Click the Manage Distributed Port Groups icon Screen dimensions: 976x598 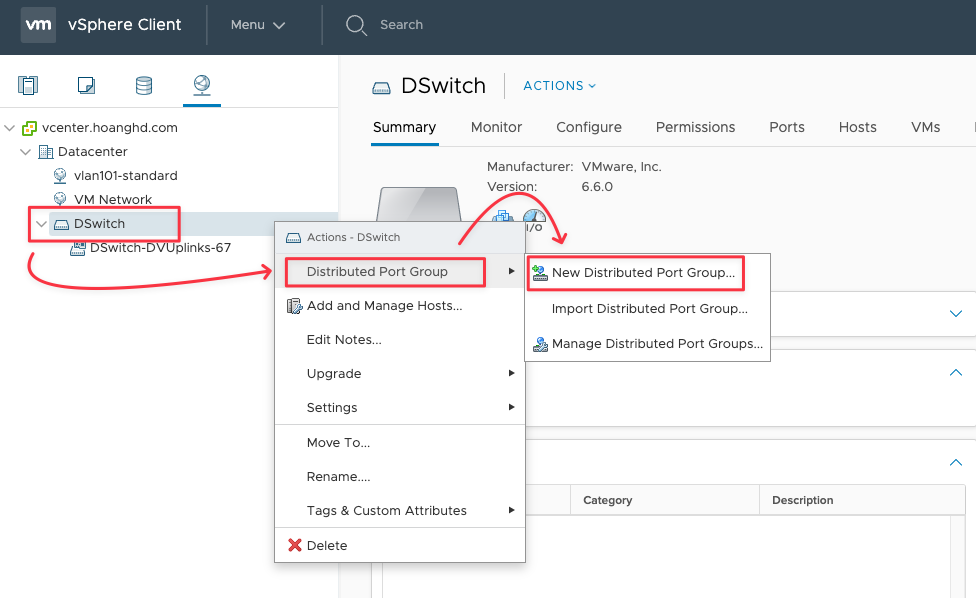tap(540, 344)
